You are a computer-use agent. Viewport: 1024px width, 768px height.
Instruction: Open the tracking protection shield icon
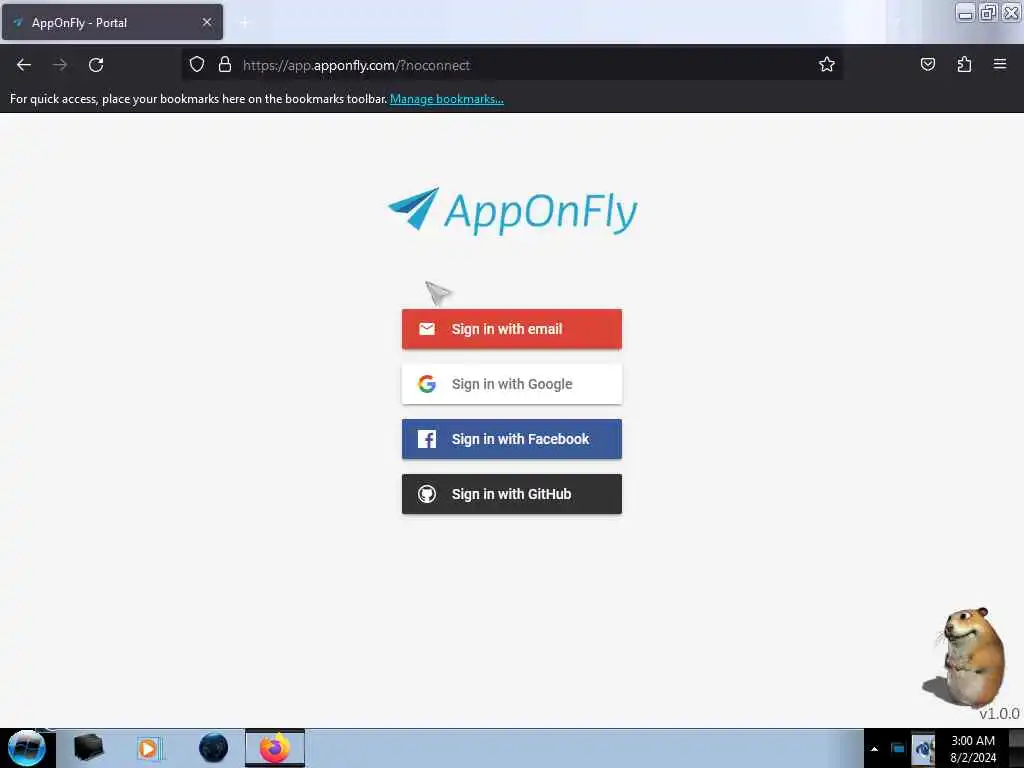pos(197,65)
